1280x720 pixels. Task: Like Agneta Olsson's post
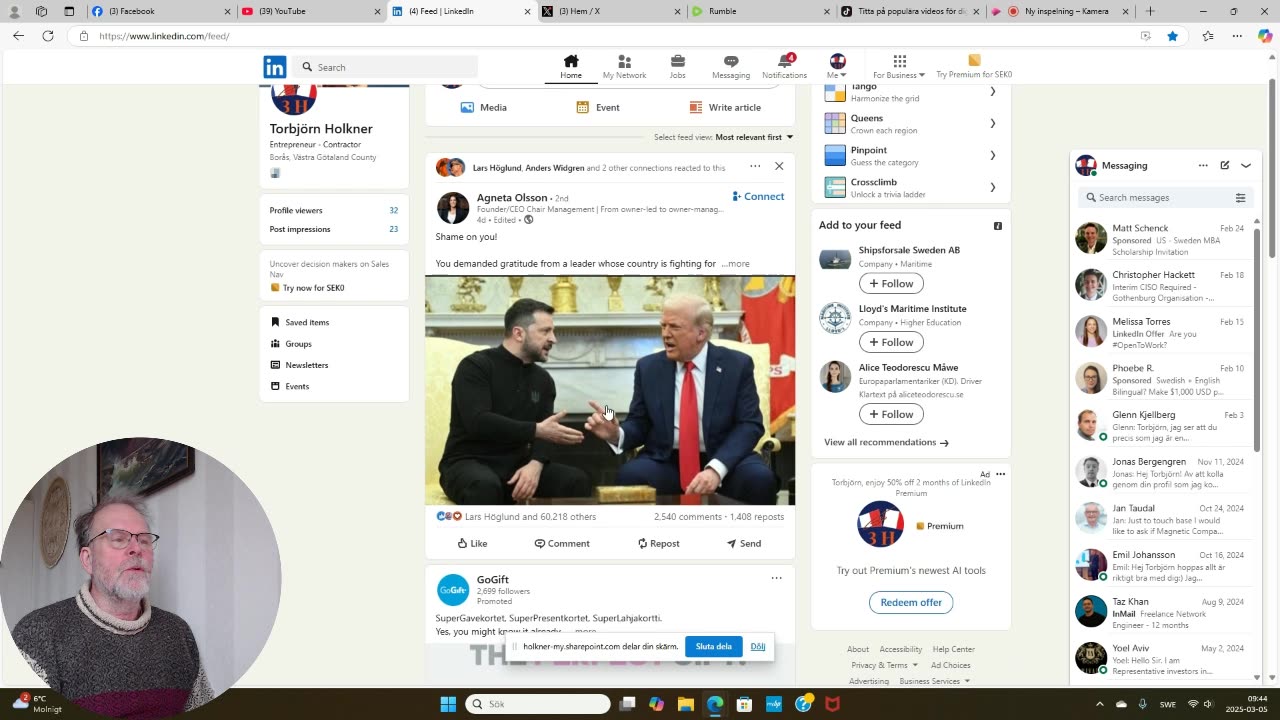coord(472,543)
